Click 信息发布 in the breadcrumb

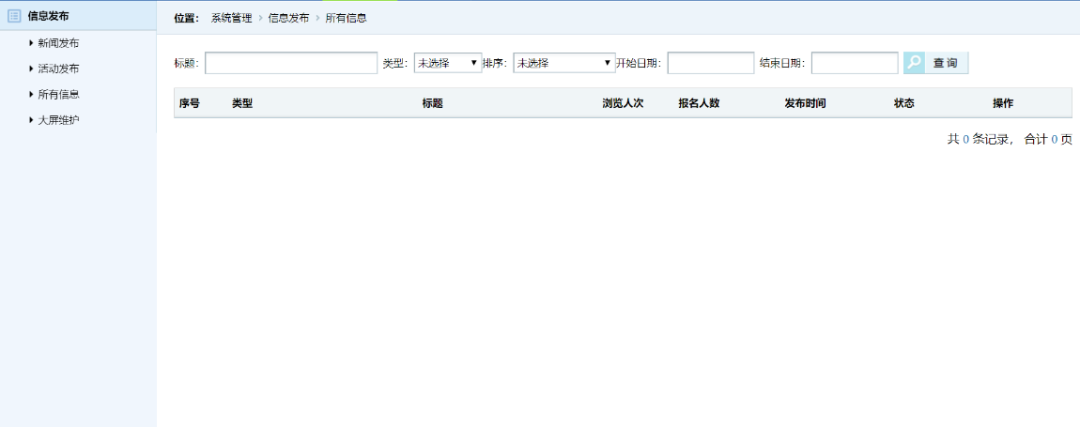click(289, 19)
